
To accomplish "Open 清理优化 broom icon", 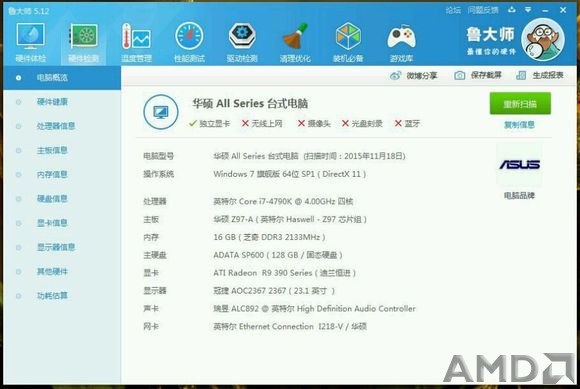I will click(x=295, y=36).
